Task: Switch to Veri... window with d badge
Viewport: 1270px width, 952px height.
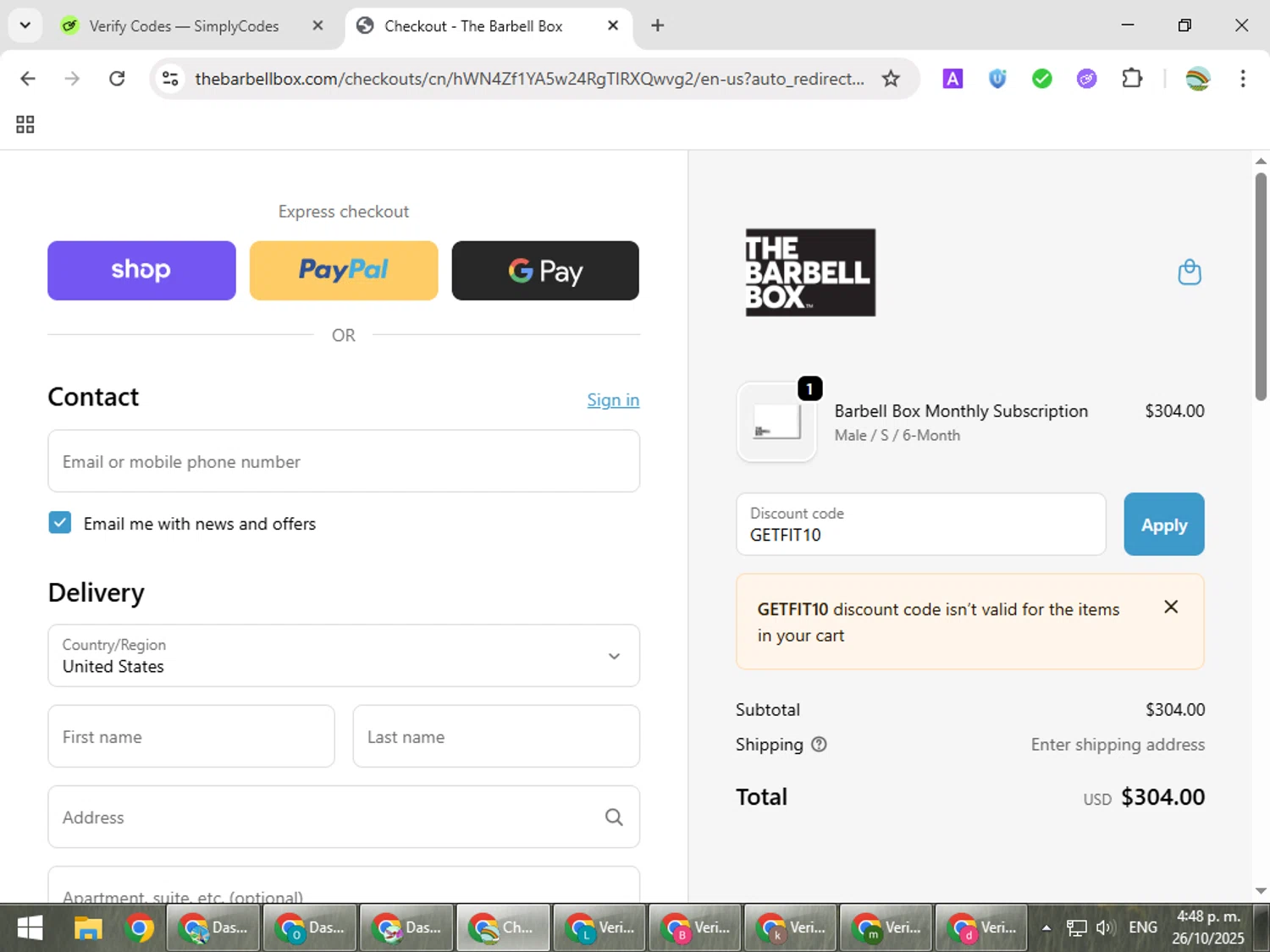Action: (982, 928)
